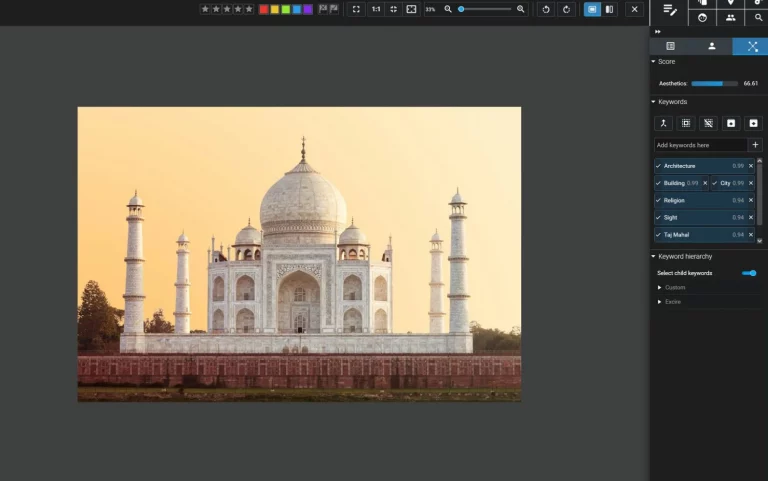
Task: Focus the Add keywords here field
Action: 700,145
